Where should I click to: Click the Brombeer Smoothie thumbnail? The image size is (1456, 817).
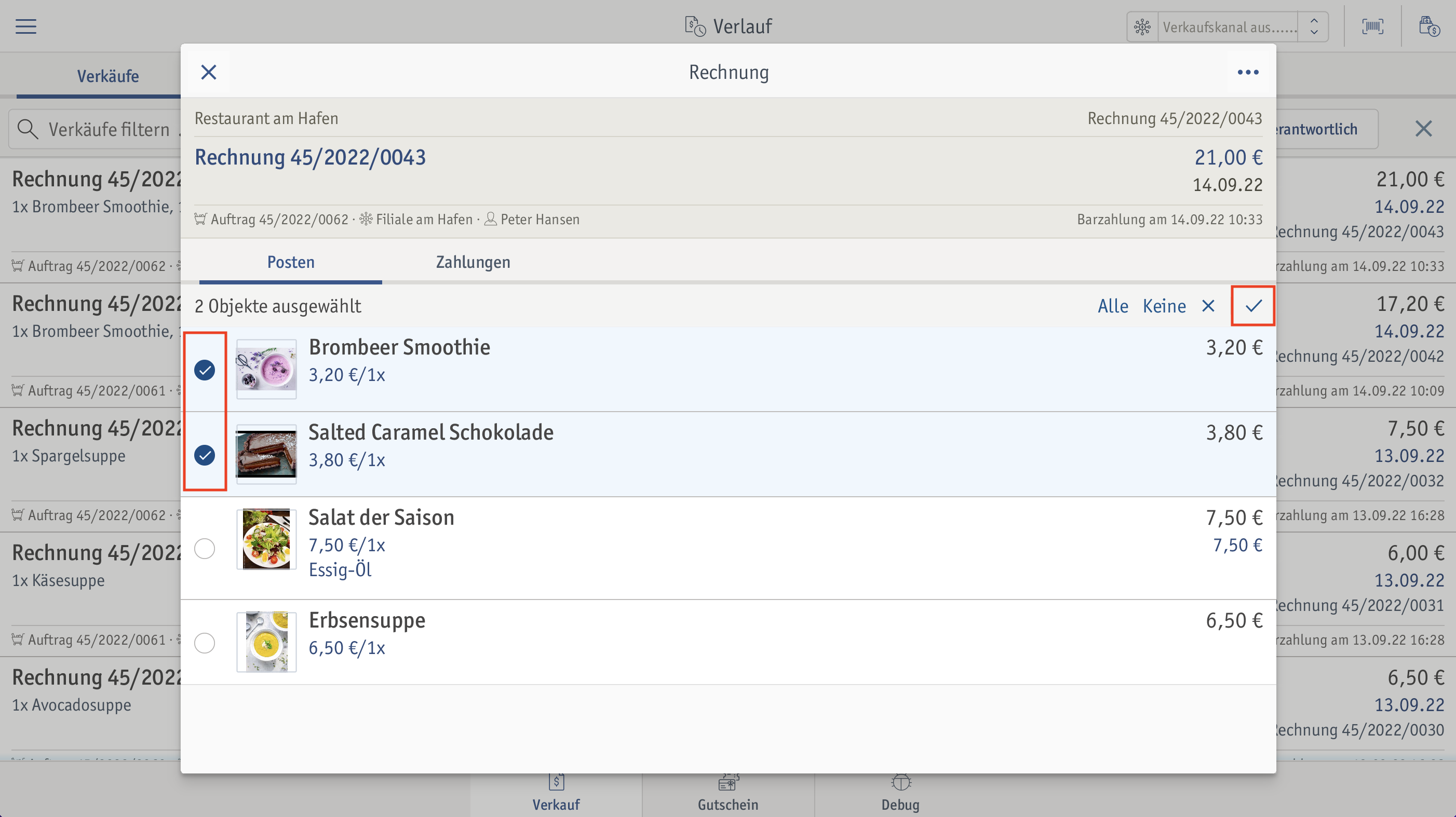pyautogui.click(x=266, y=370)
